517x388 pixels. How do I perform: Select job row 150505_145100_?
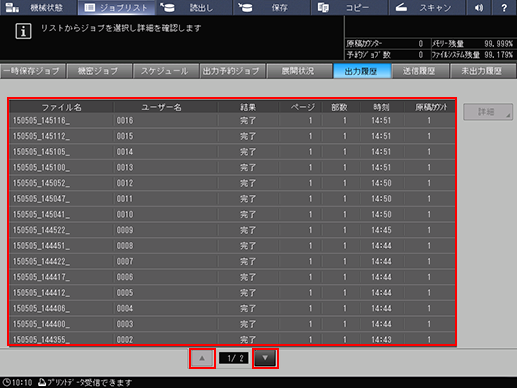coord(232,167)
